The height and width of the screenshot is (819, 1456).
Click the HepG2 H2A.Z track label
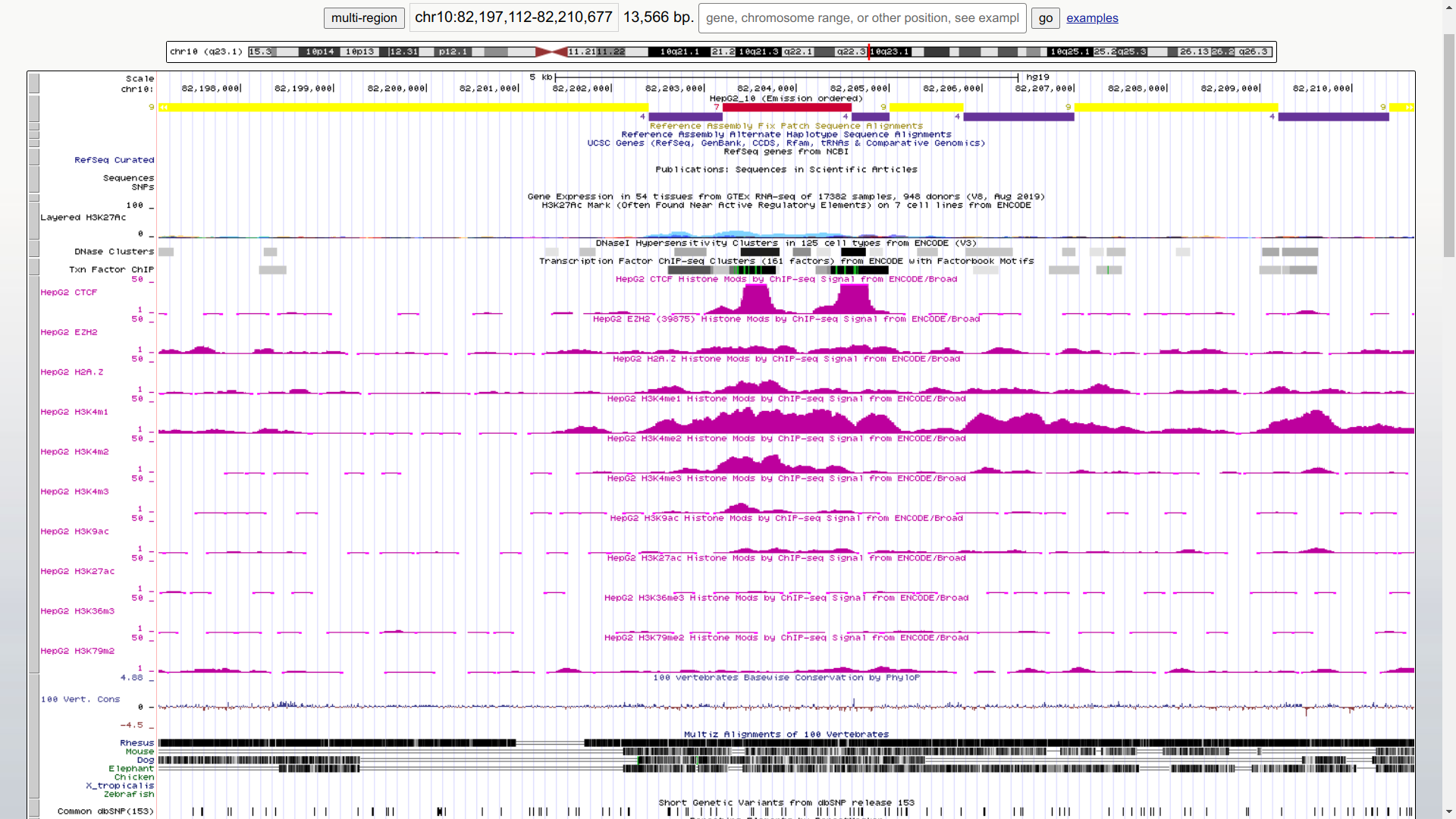click(72, 372)
